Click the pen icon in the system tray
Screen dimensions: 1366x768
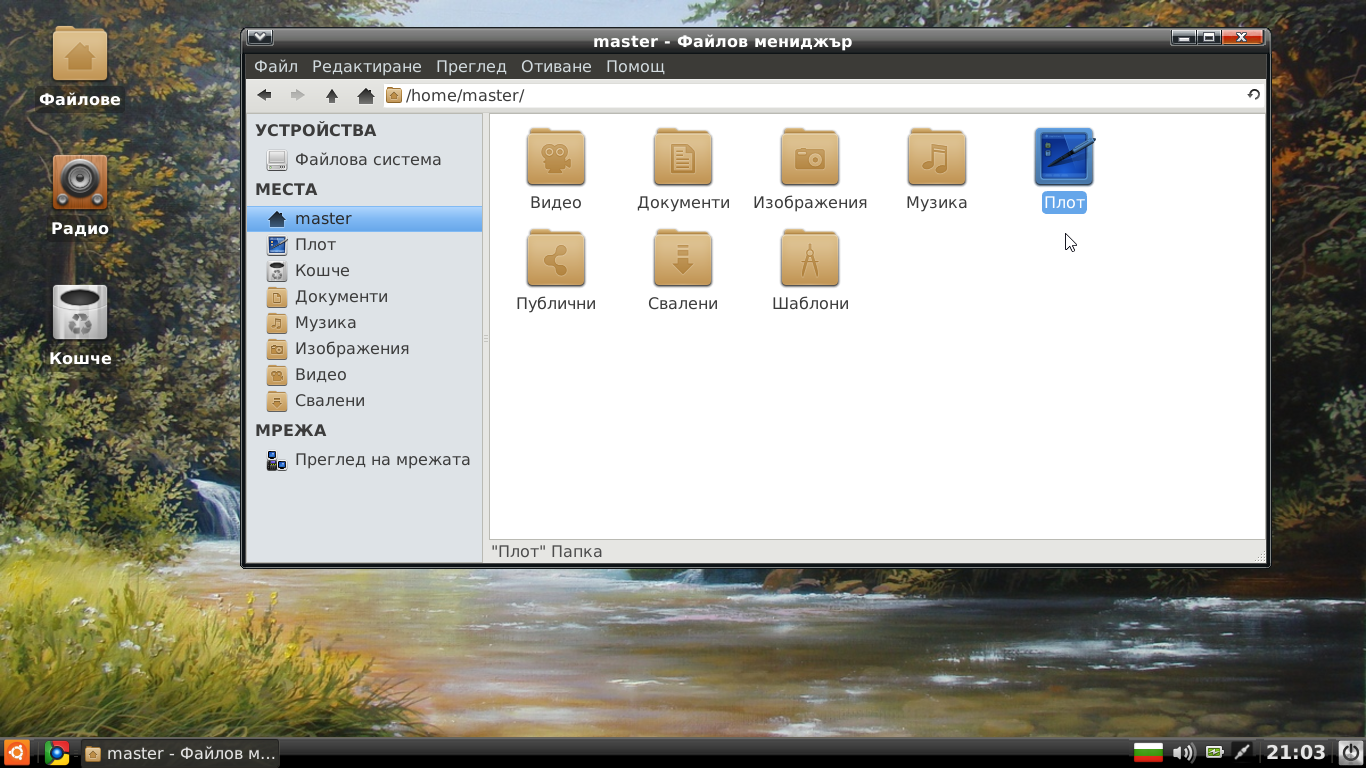pos(1243,753)
